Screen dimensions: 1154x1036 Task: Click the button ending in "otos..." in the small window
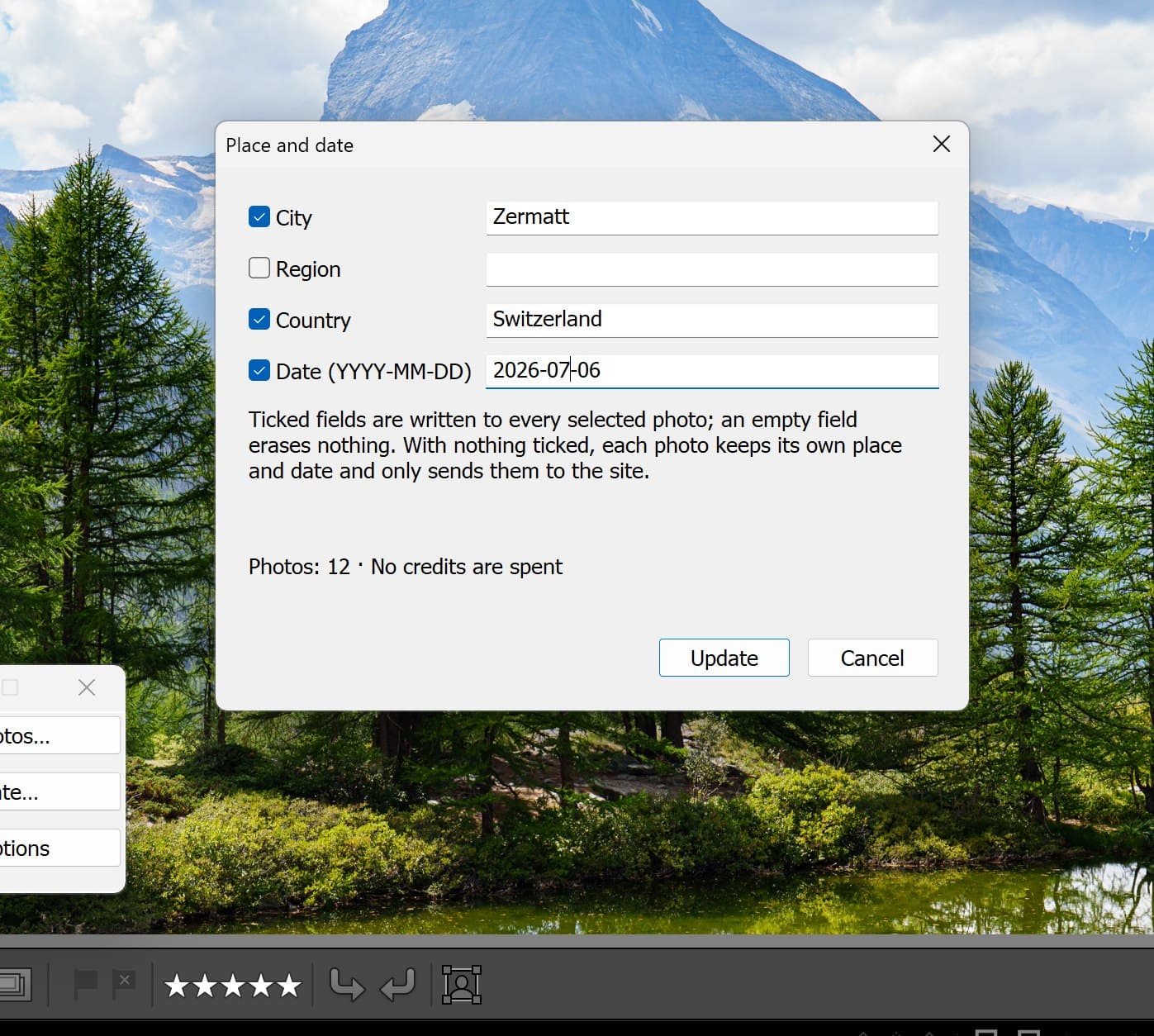(59, 735)
